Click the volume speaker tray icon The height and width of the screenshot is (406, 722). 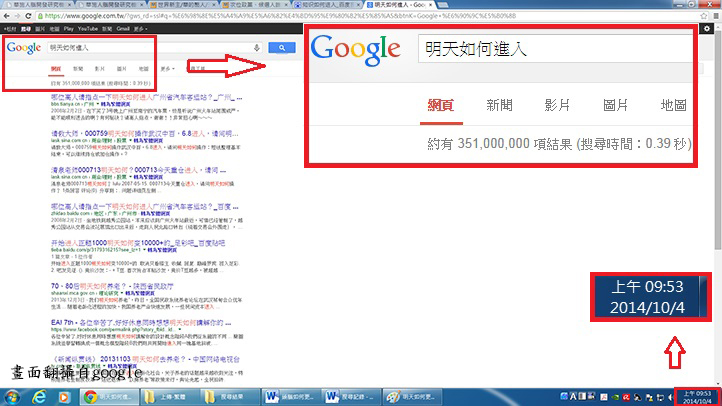671,397
